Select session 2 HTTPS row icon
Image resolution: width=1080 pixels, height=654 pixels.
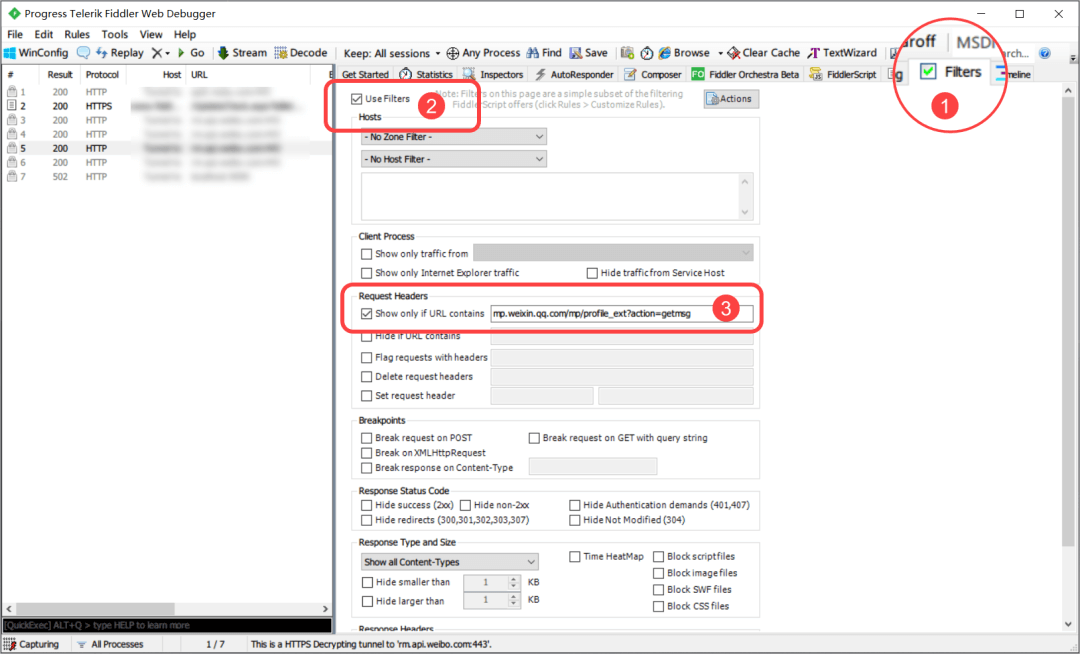pos(12,106)
